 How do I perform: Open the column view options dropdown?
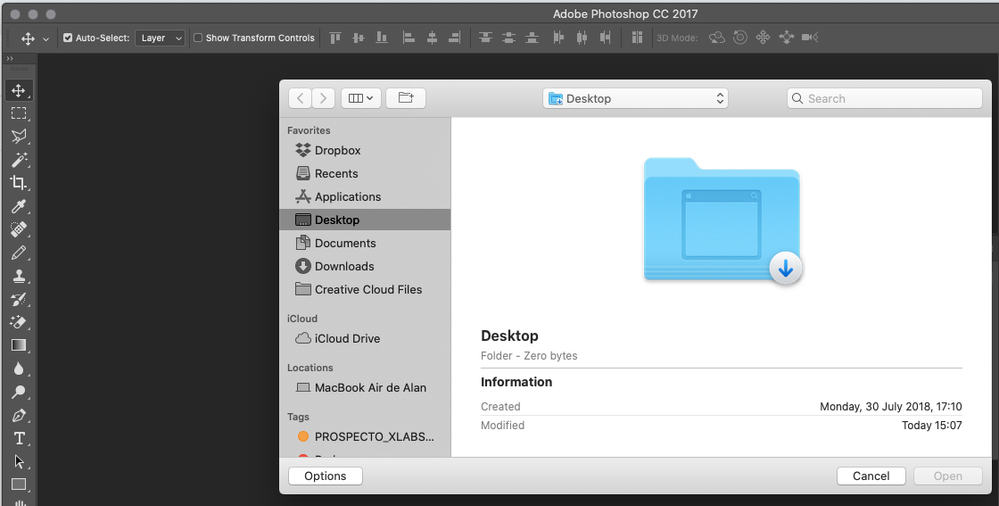(361, 98)
